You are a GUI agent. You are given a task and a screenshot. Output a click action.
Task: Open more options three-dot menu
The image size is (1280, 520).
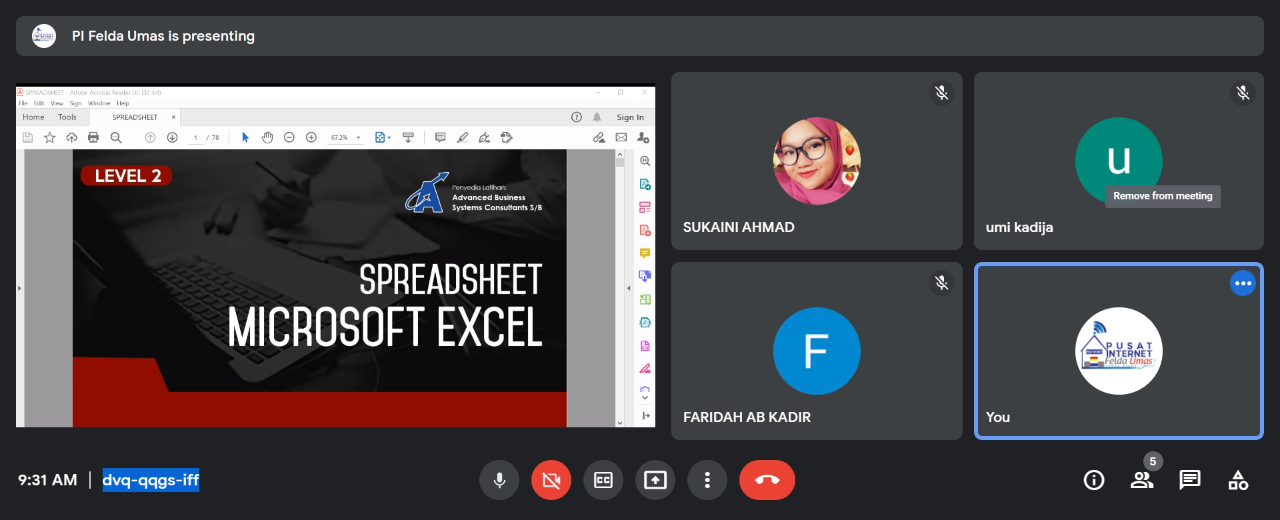[x=707, y=480]
